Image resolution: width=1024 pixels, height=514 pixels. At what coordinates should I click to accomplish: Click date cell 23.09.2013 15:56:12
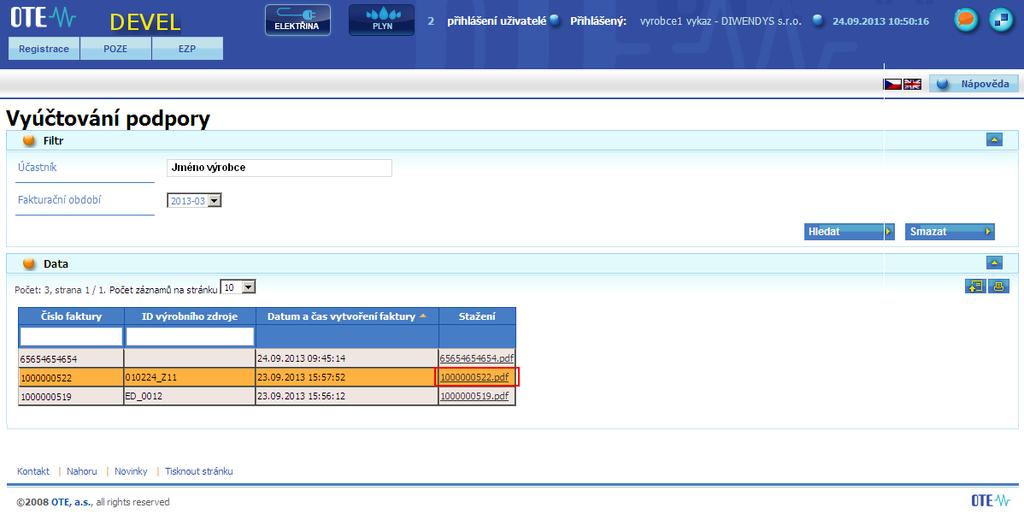tap(347, 396)
